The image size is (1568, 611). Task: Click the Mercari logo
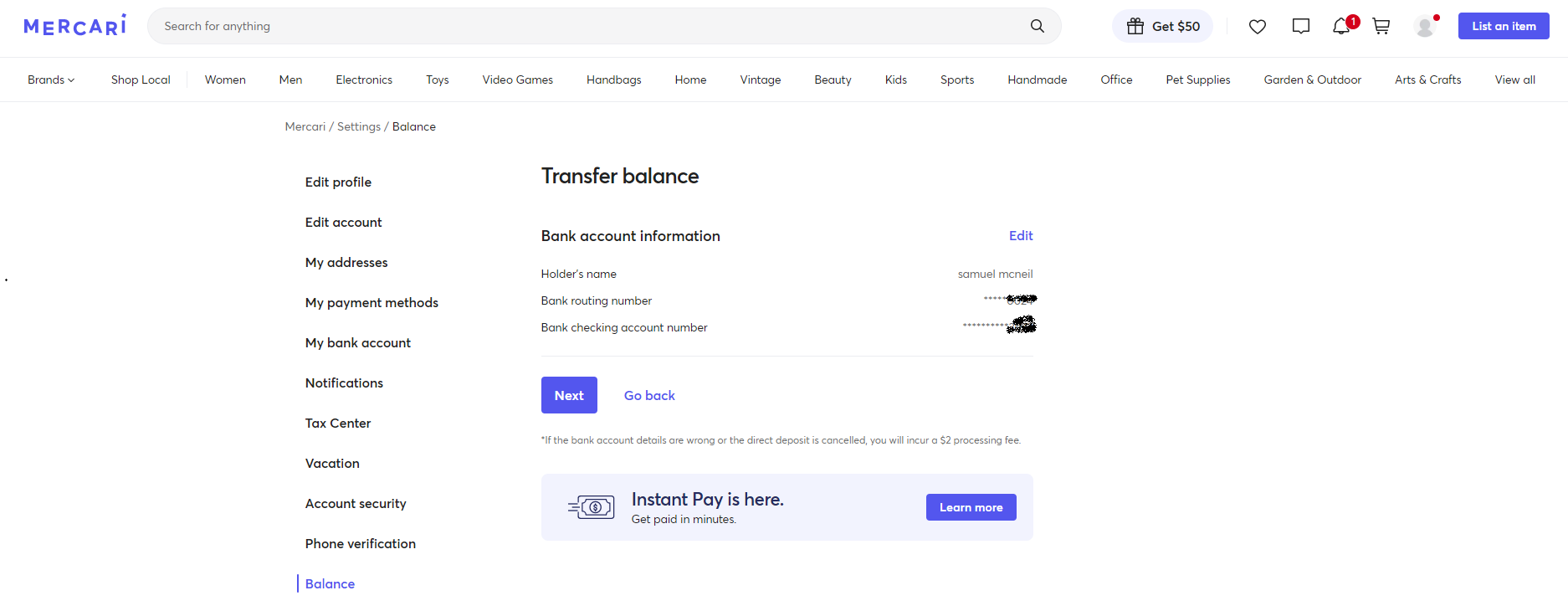click(x=75, y=26)
